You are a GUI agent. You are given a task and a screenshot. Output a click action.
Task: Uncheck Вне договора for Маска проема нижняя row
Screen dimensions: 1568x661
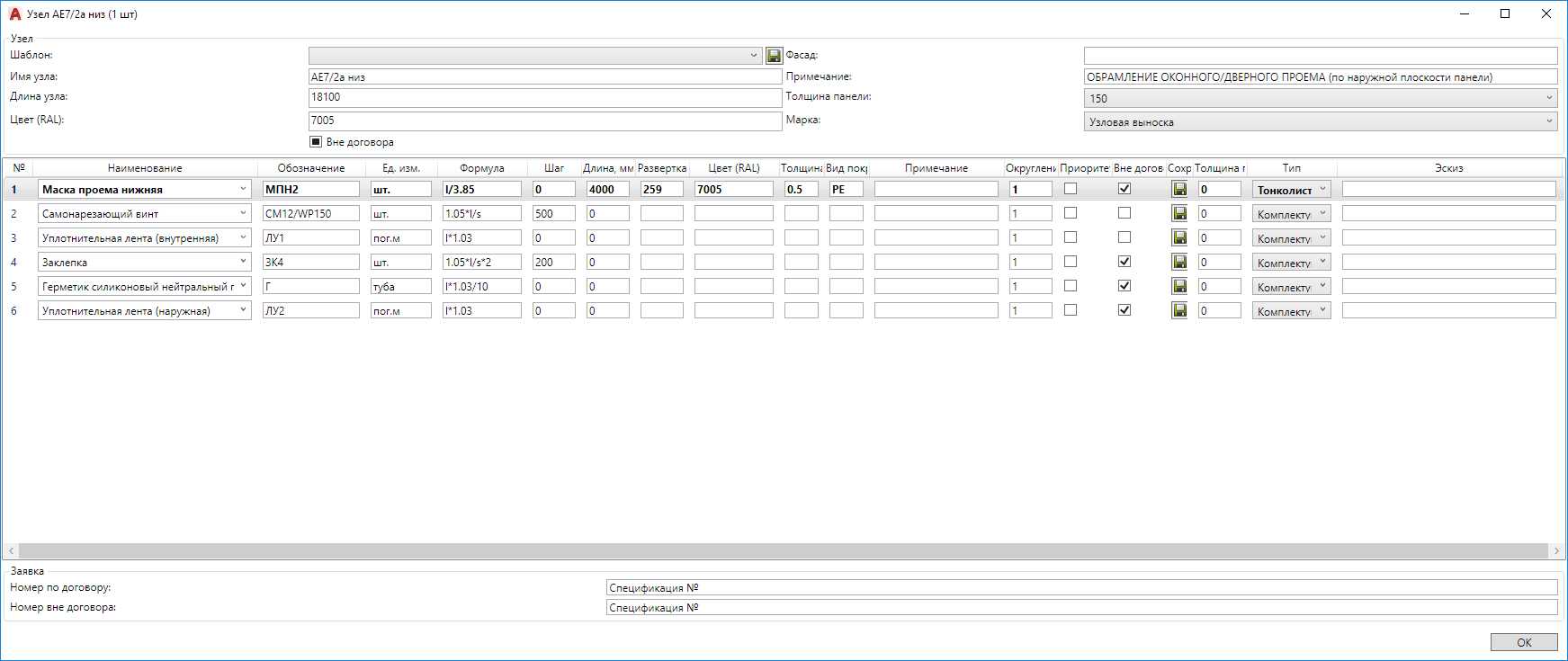pyautogui.click(x=1124, y=189)
